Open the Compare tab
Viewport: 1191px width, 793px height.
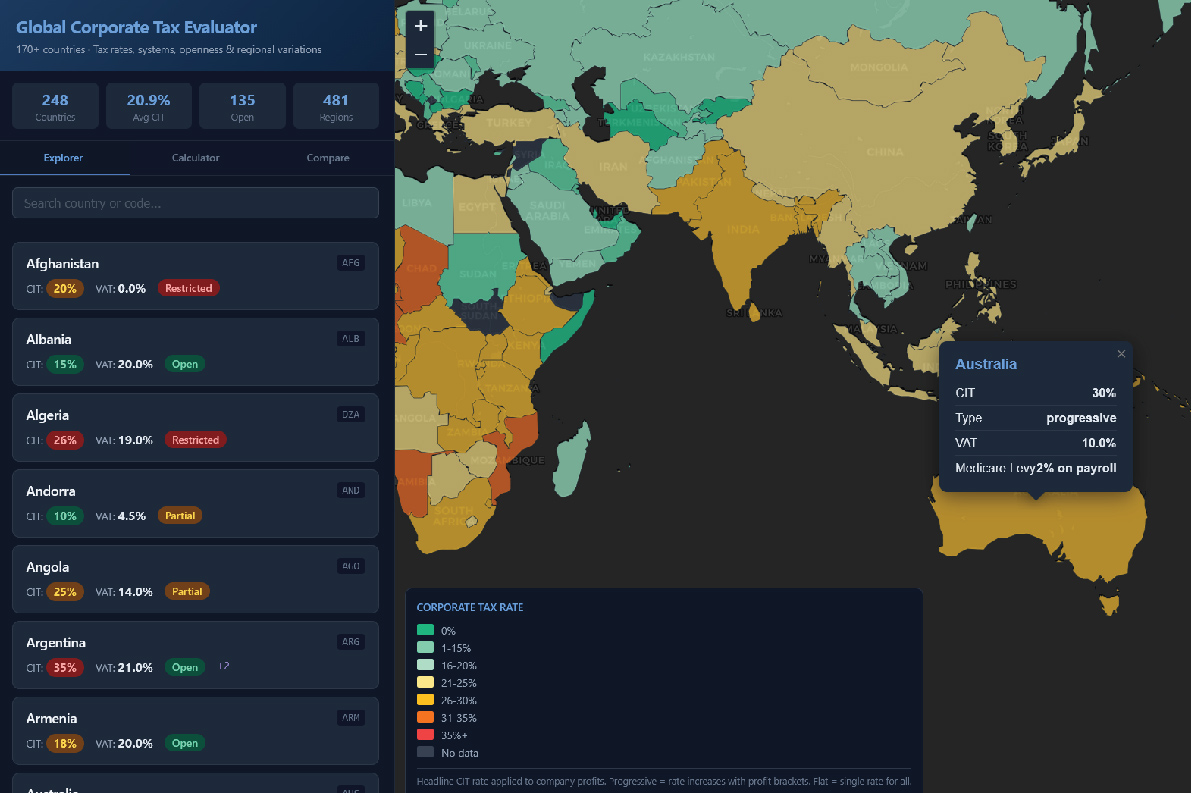[x=328, y=158]
